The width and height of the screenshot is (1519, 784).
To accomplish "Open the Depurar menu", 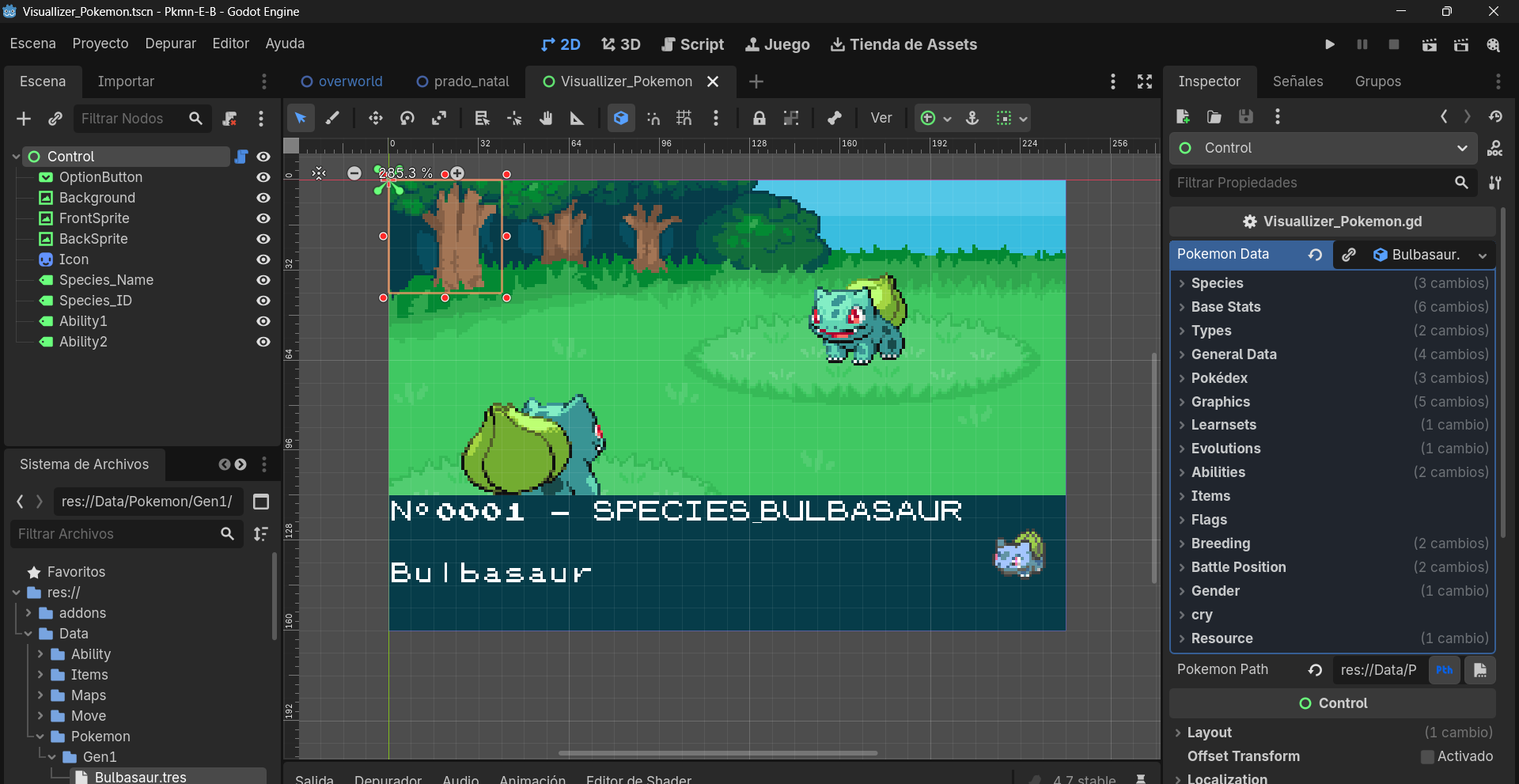I will click(170, 44).
